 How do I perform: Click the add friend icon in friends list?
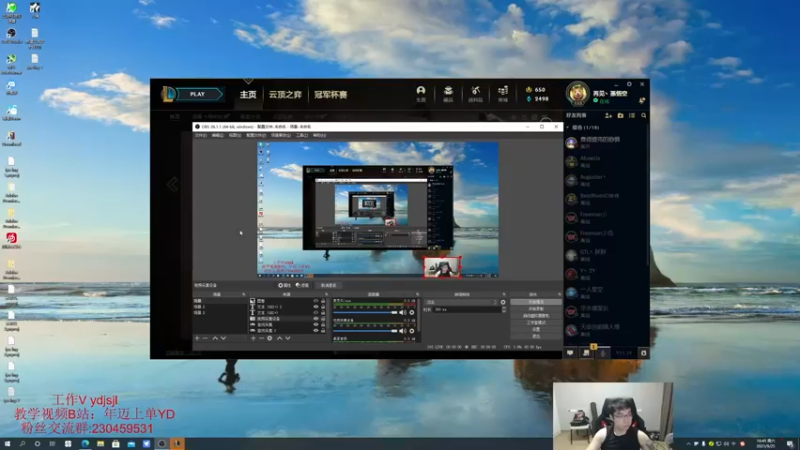(608, 116)
